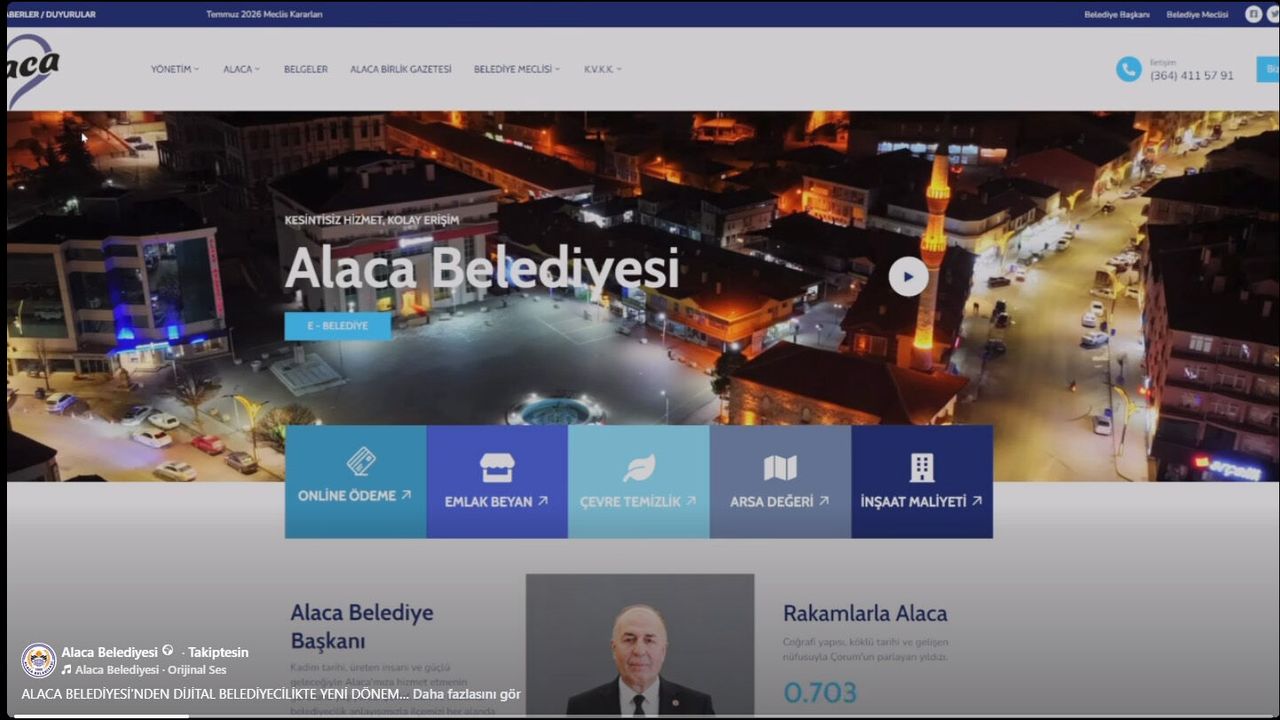Open the Emlak Beyan tile
This screenshot has width=1280, height=720.
coord(497,482)
